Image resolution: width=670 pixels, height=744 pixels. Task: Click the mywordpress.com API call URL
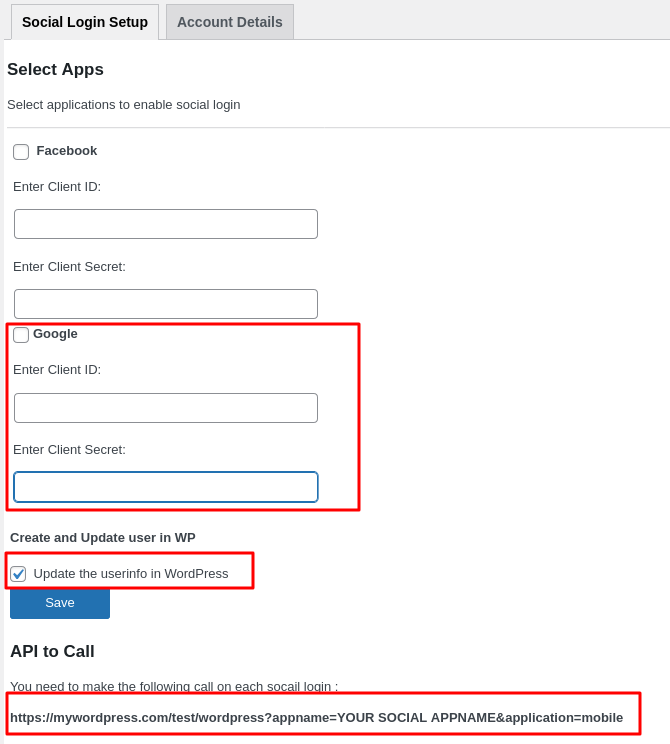pos(316,717)
